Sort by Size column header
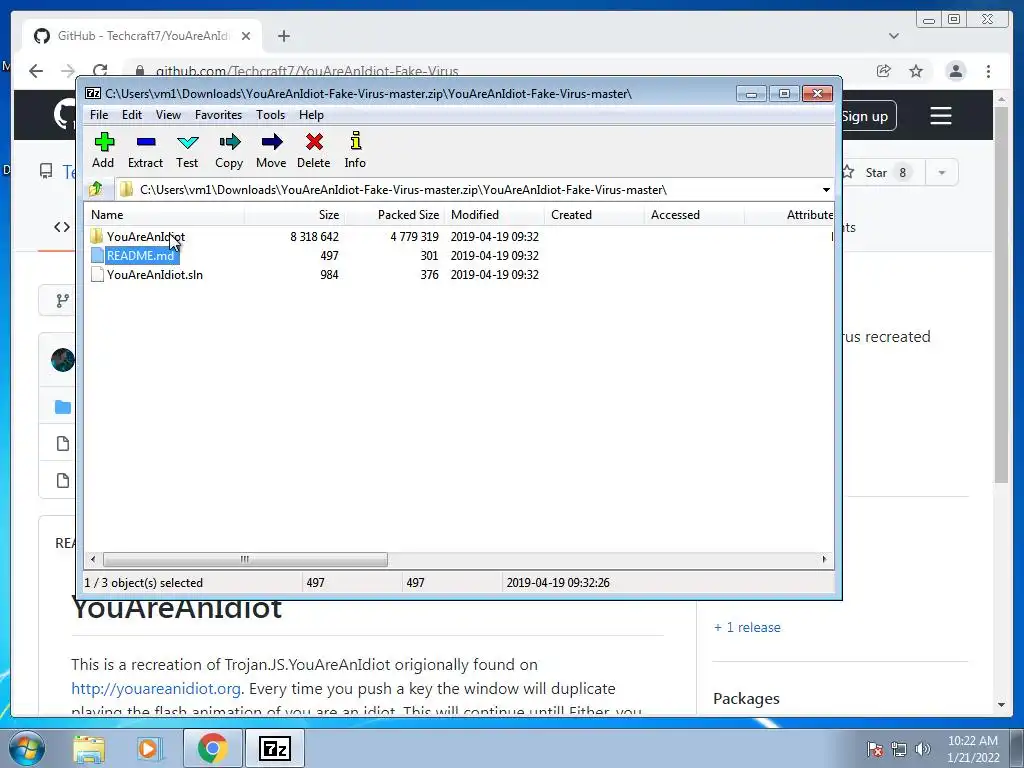Image resolution: width=1024 pixels, height=768 pixels. (x=295, y=214)
